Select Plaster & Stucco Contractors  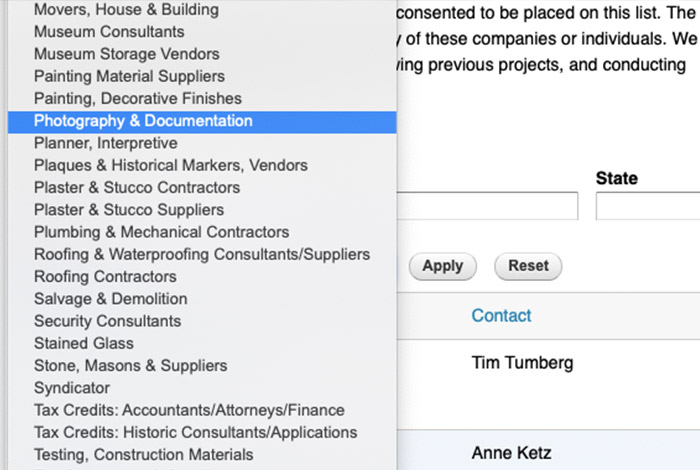(x=137, y=187)
